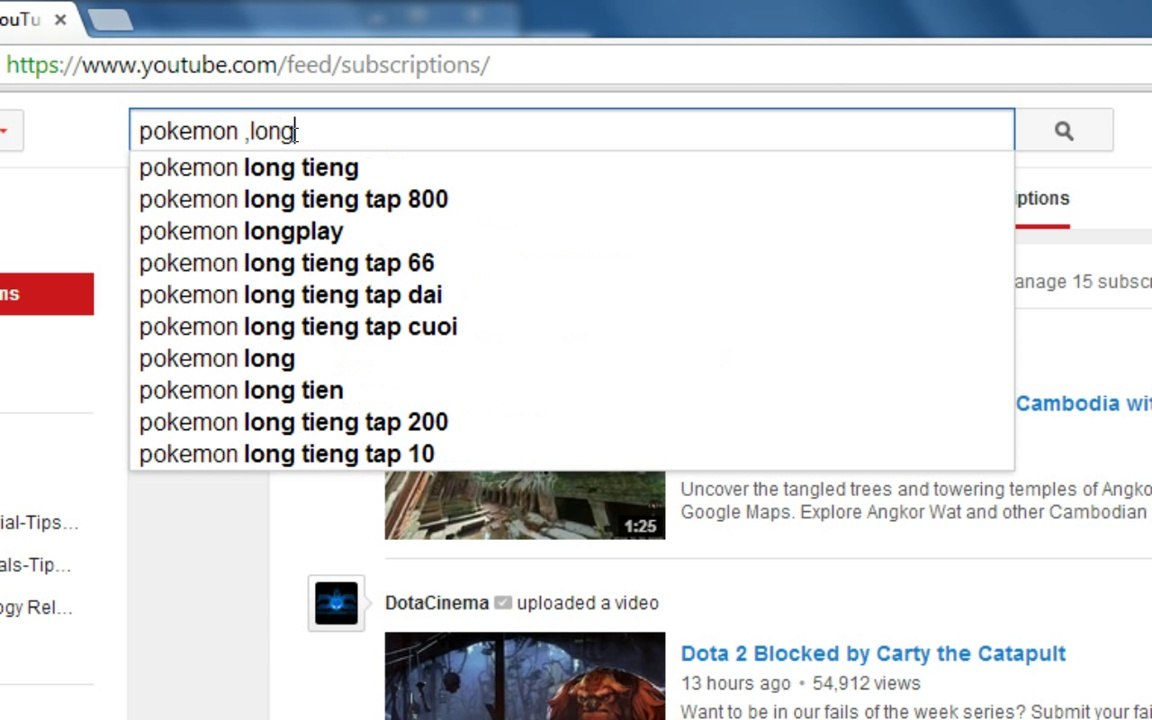The height and width of the screenshot is (720, 1152).
Task: Open the Dota 2 Blocked by Carty video thumbnail
Action: tap(525, 676)
